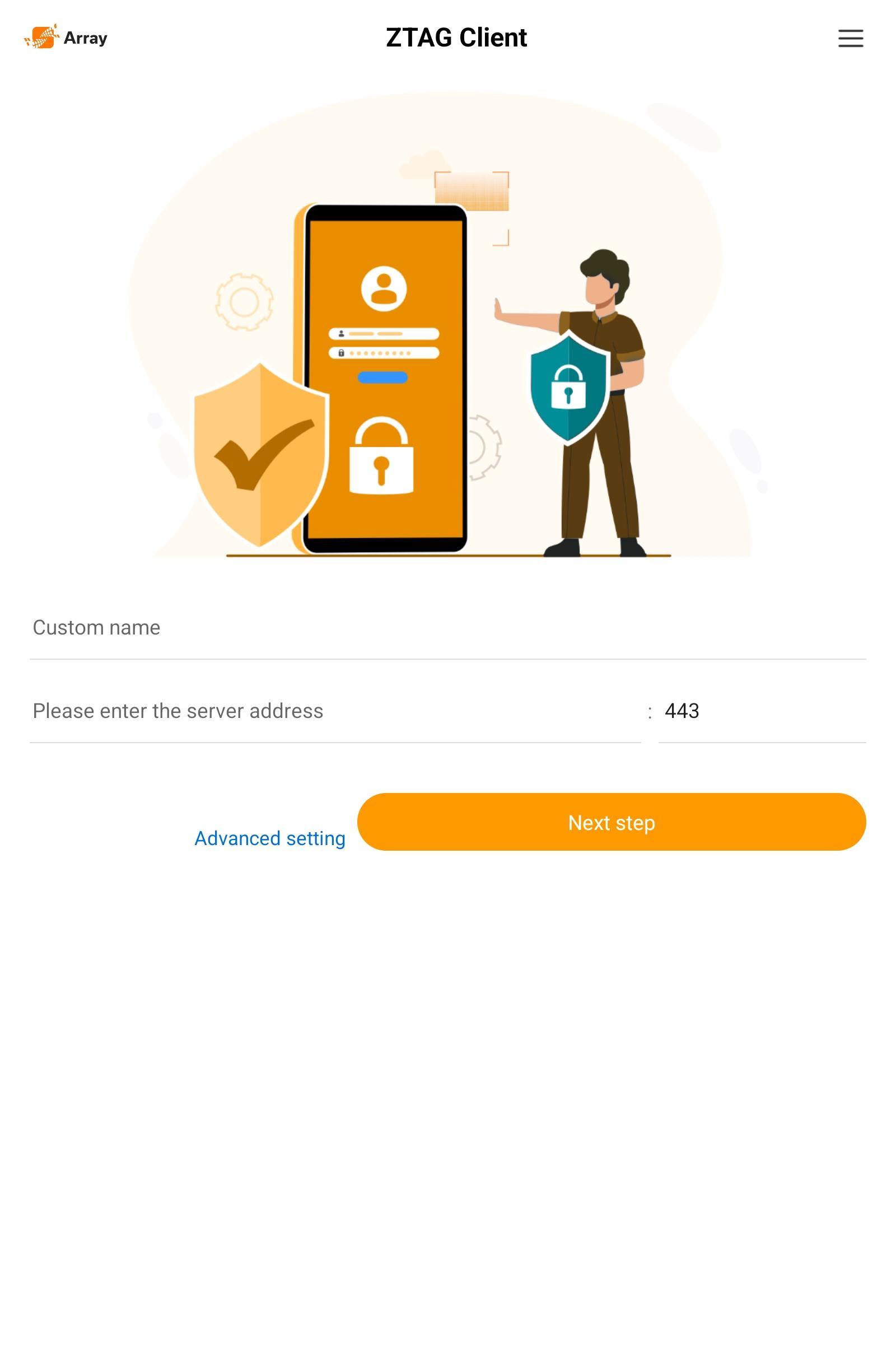Click the ZTAG Client title
The image size is (896, 1348).
[456, 38]
